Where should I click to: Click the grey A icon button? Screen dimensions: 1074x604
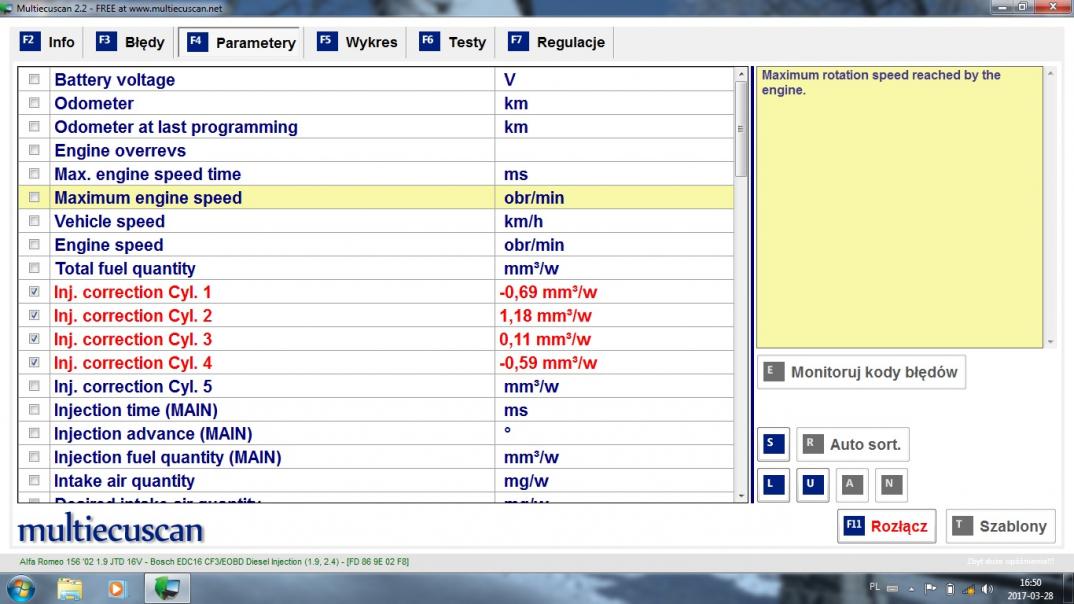point(851,485)
